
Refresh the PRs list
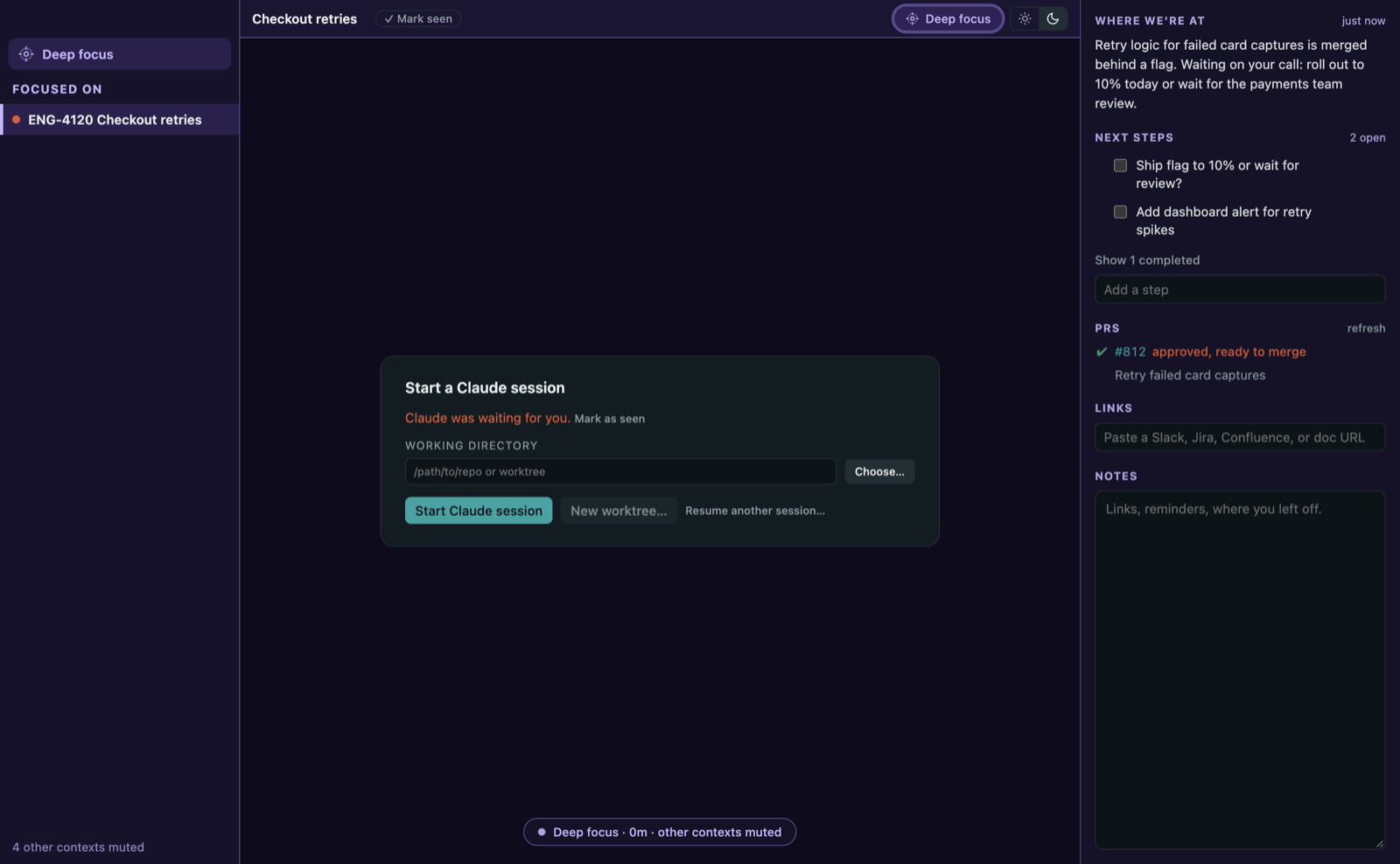point(1366,328)
